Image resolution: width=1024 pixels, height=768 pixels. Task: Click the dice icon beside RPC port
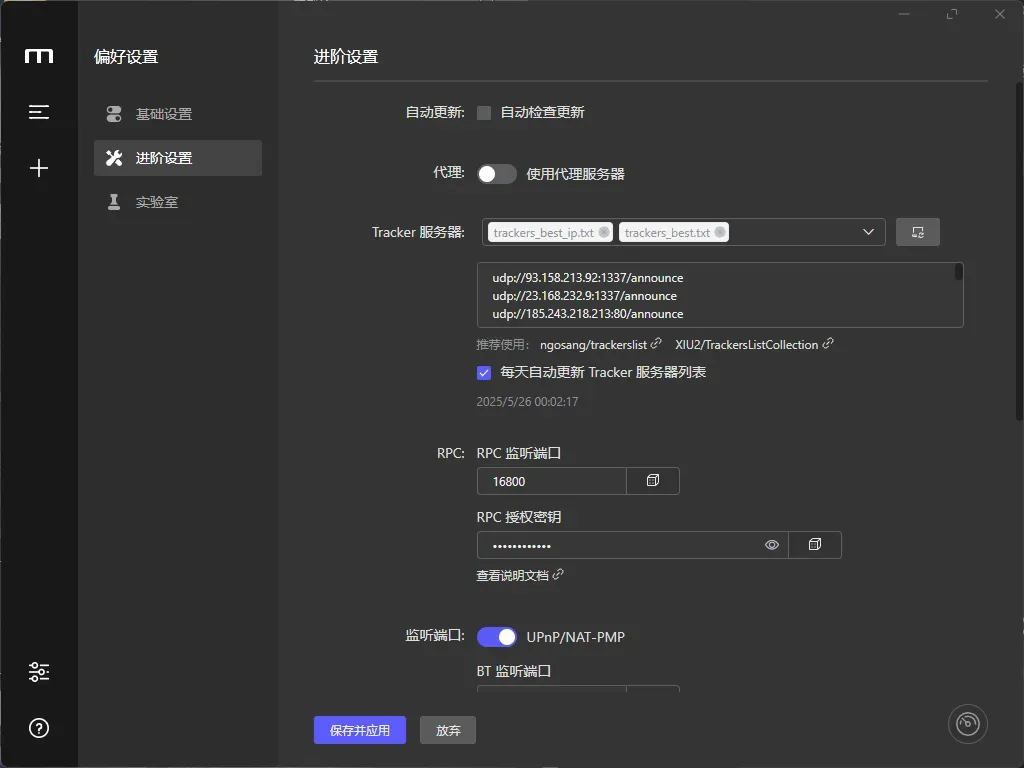click(x=653, y=481)
